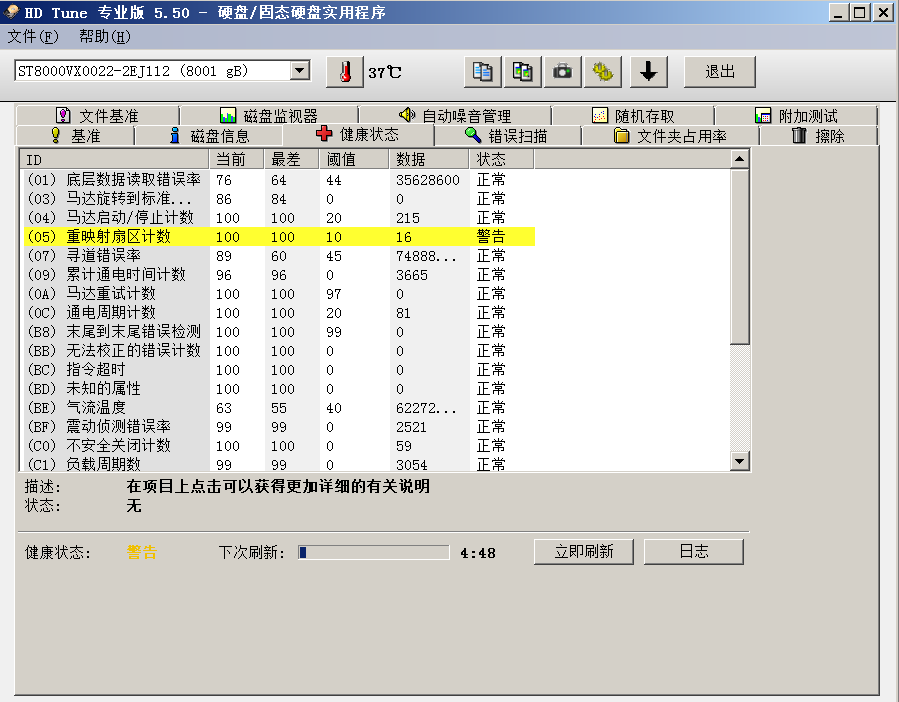The height and width of the screenshot is (702, 899).
Task: Select the highlighted (05) 重映射扇区计数 row
Action: [279, 237]
